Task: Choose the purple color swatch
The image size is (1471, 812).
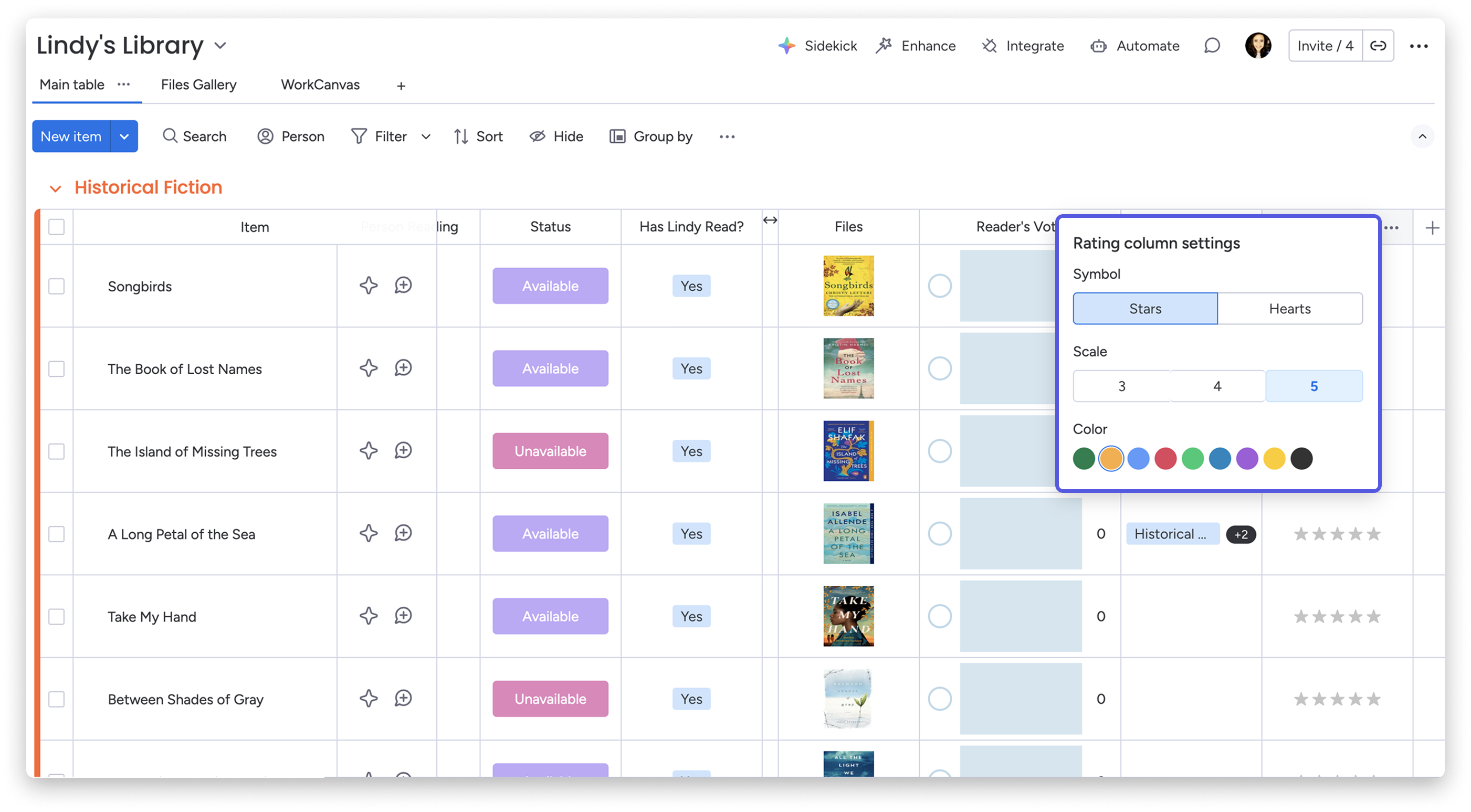Action: coord(1247,459)
